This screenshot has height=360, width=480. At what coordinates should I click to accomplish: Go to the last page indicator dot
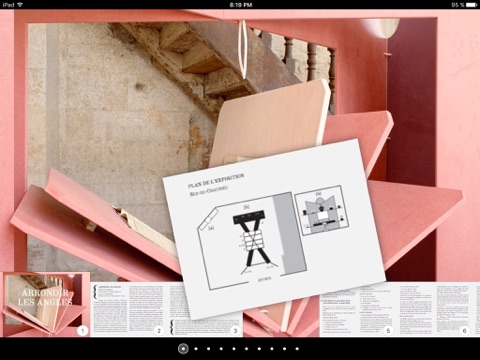pyautogui.click(x=297, y=349)
